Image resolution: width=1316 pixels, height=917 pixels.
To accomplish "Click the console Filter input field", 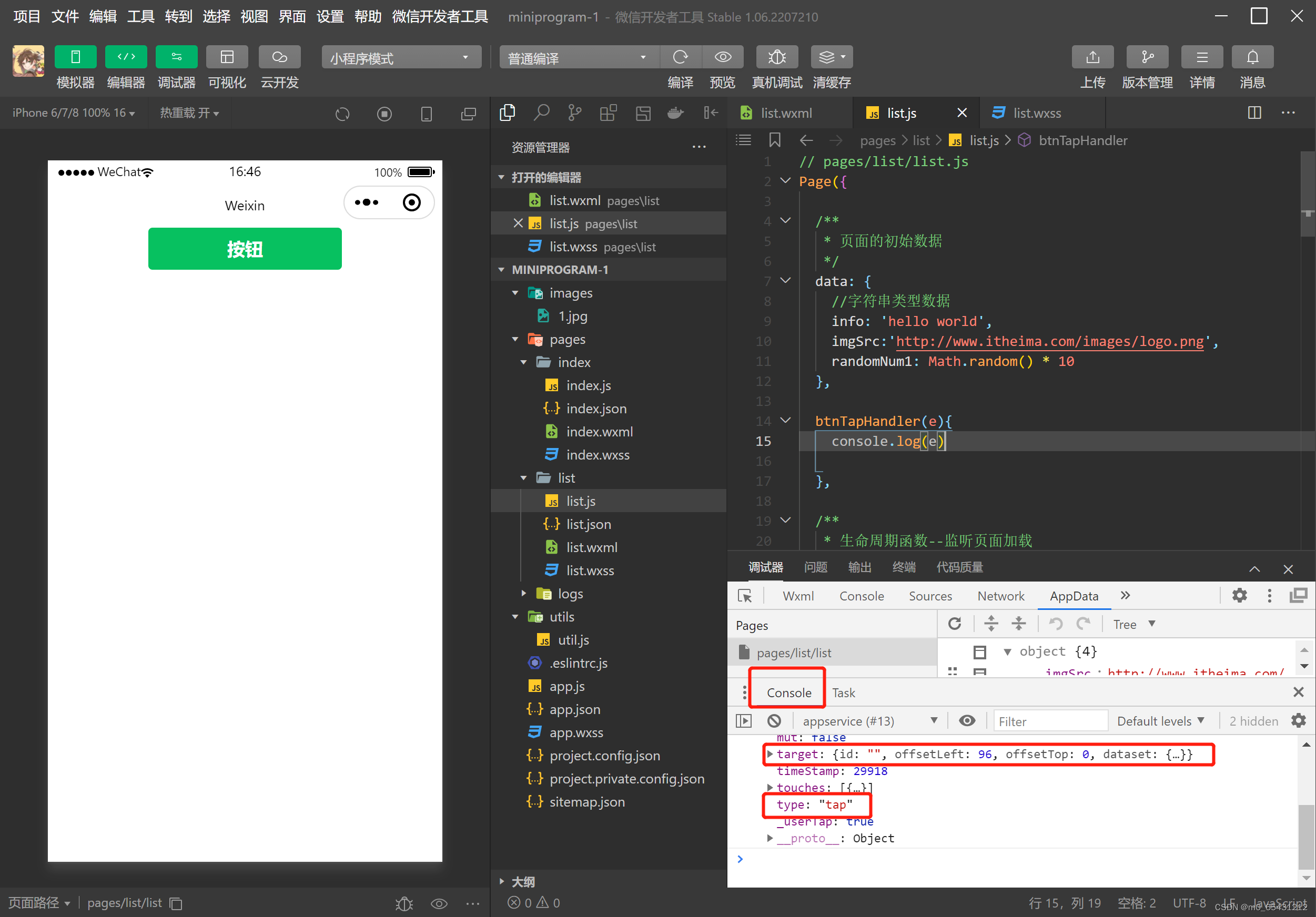I will pos(1050,720).
